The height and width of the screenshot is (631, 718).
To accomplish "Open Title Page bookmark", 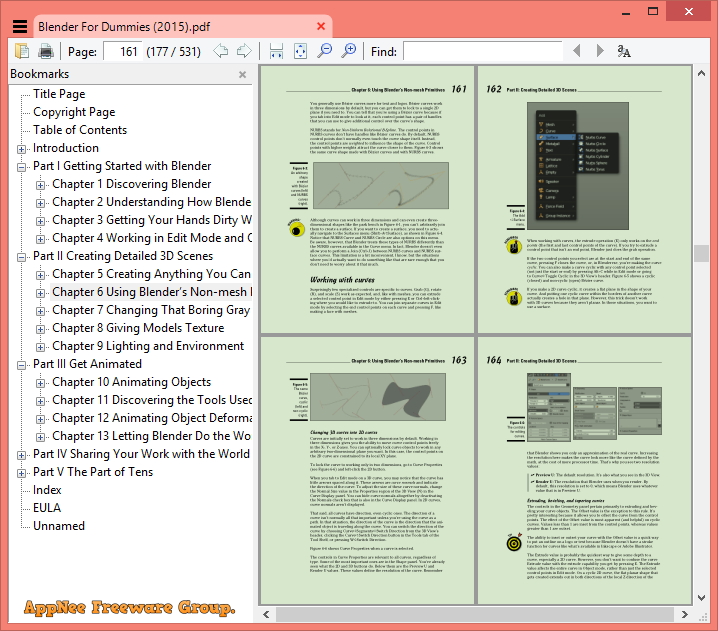I will tap(59, 94).
